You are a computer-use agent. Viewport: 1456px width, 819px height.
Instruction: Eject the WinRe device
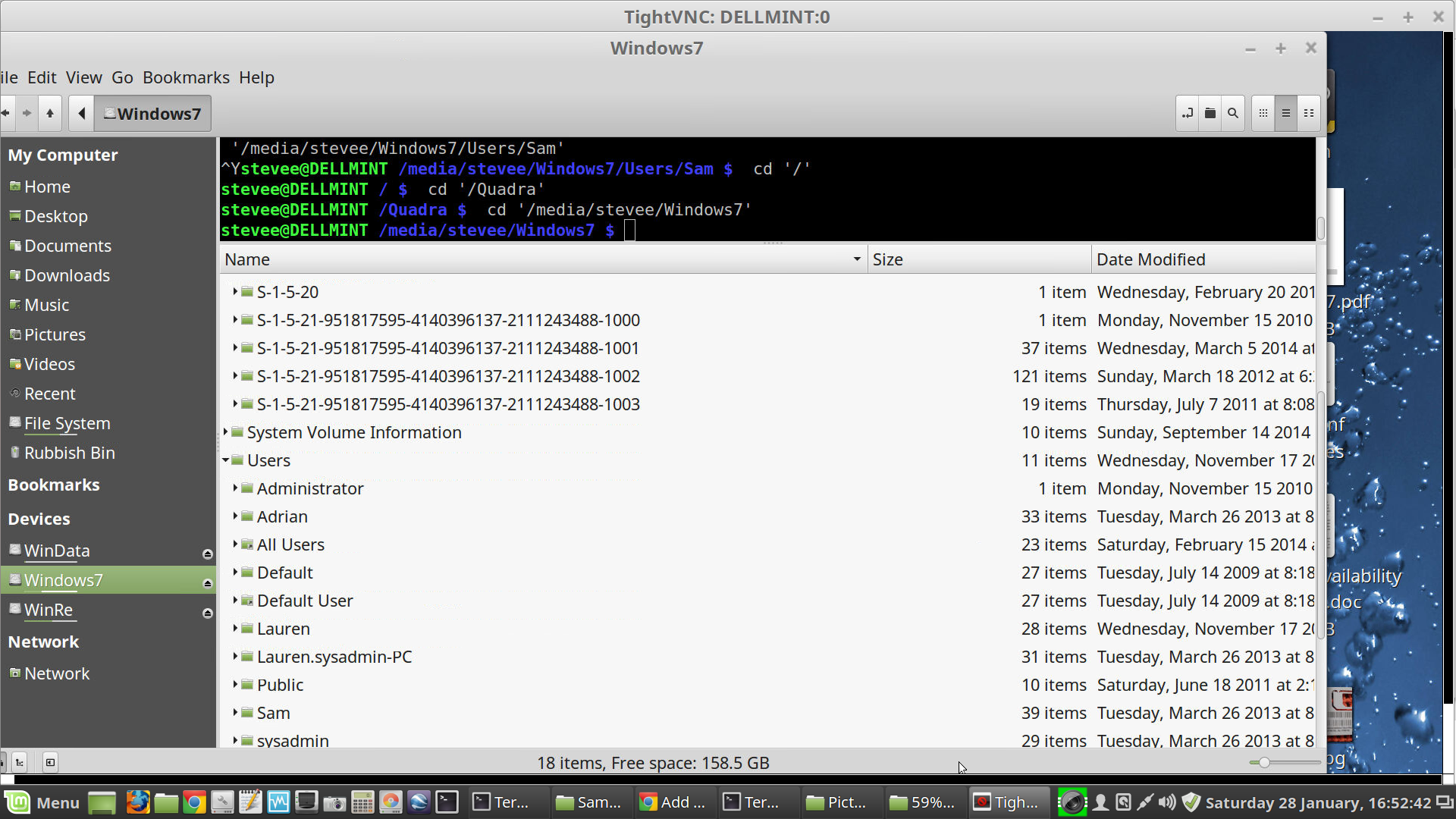(207, 613)
